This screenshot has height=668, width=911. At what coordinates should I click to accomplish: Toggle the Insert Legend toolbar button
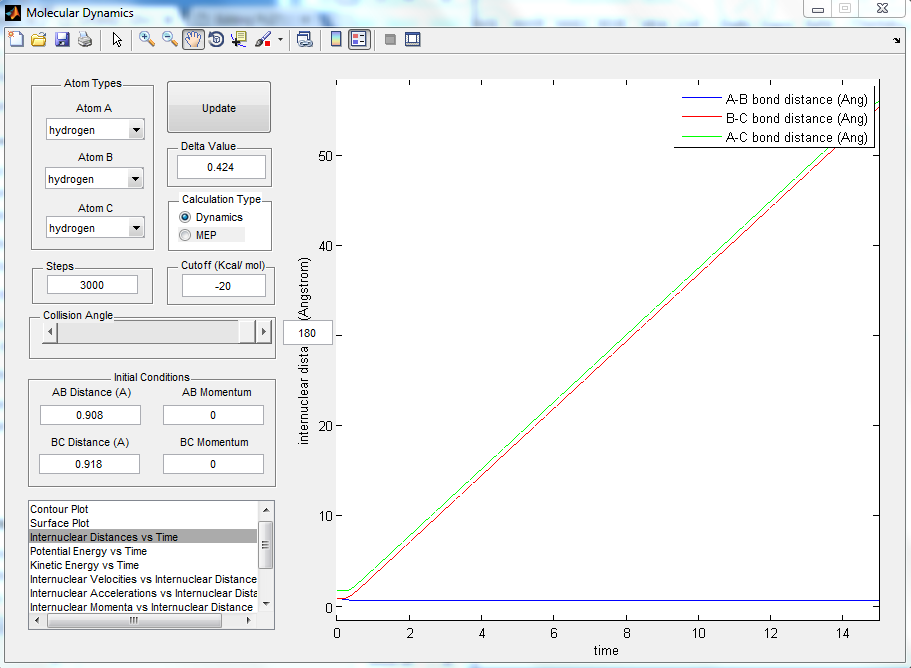(359, 40)
